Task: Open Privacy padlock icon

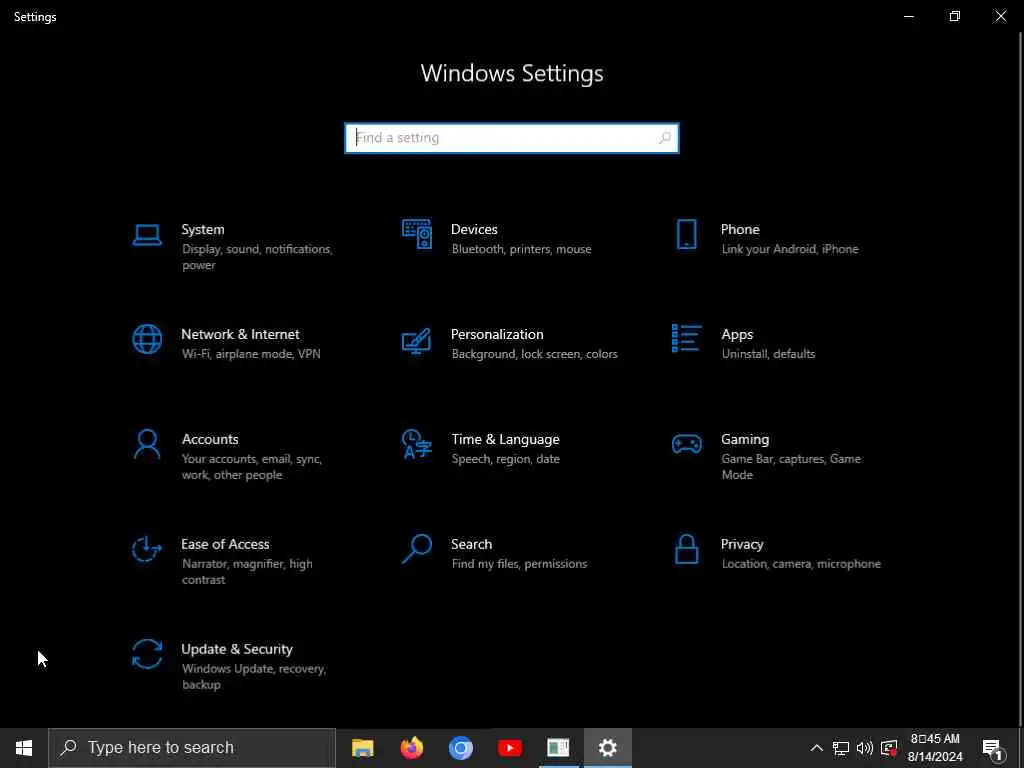Action: (686, 549)
